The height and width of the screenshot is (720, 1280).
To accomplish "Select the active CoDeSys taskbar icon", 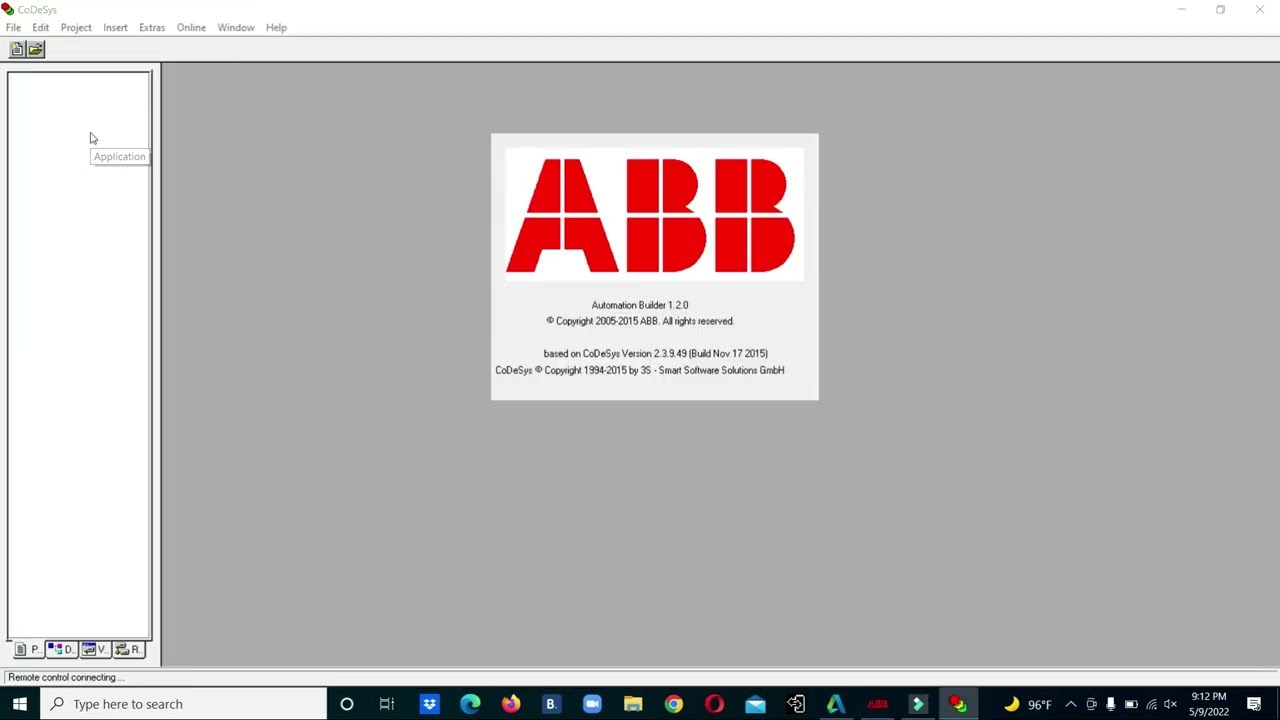I will (958, 704).
